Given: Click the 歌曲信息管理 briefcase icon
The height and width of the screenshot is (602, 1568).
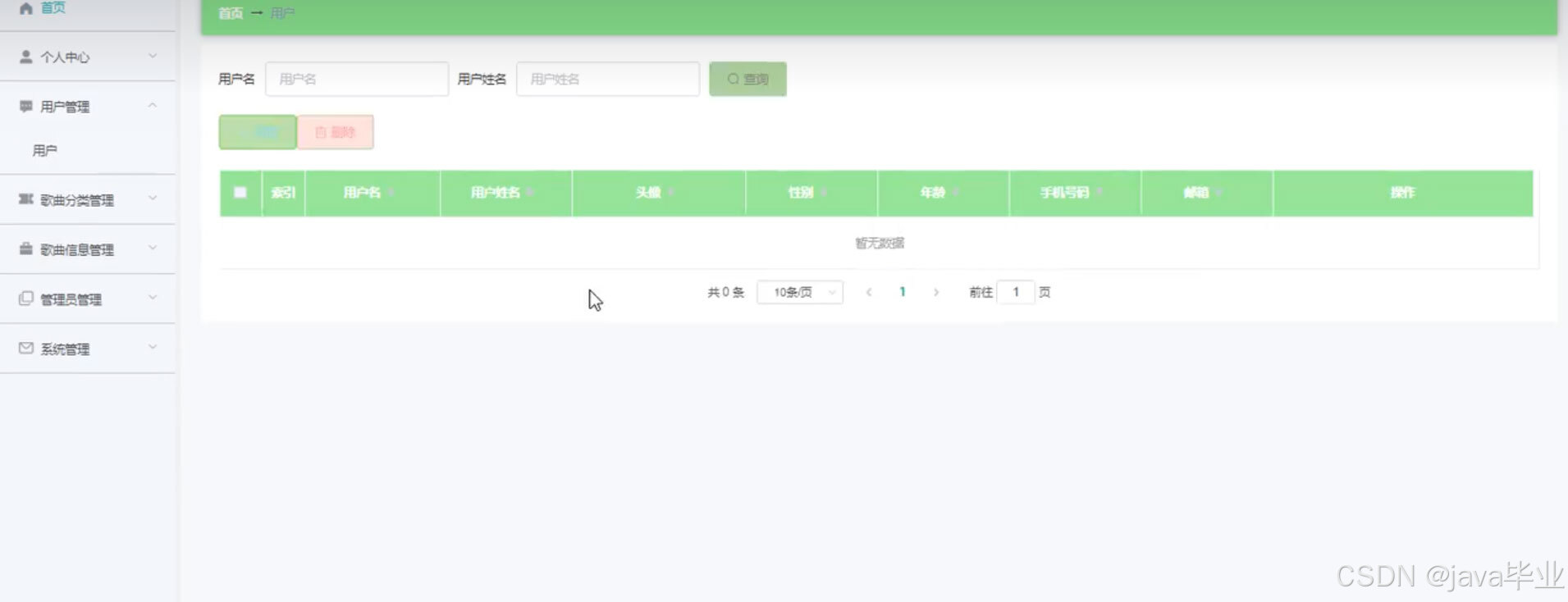Looking at the screenshot, I should click(26, 249).
